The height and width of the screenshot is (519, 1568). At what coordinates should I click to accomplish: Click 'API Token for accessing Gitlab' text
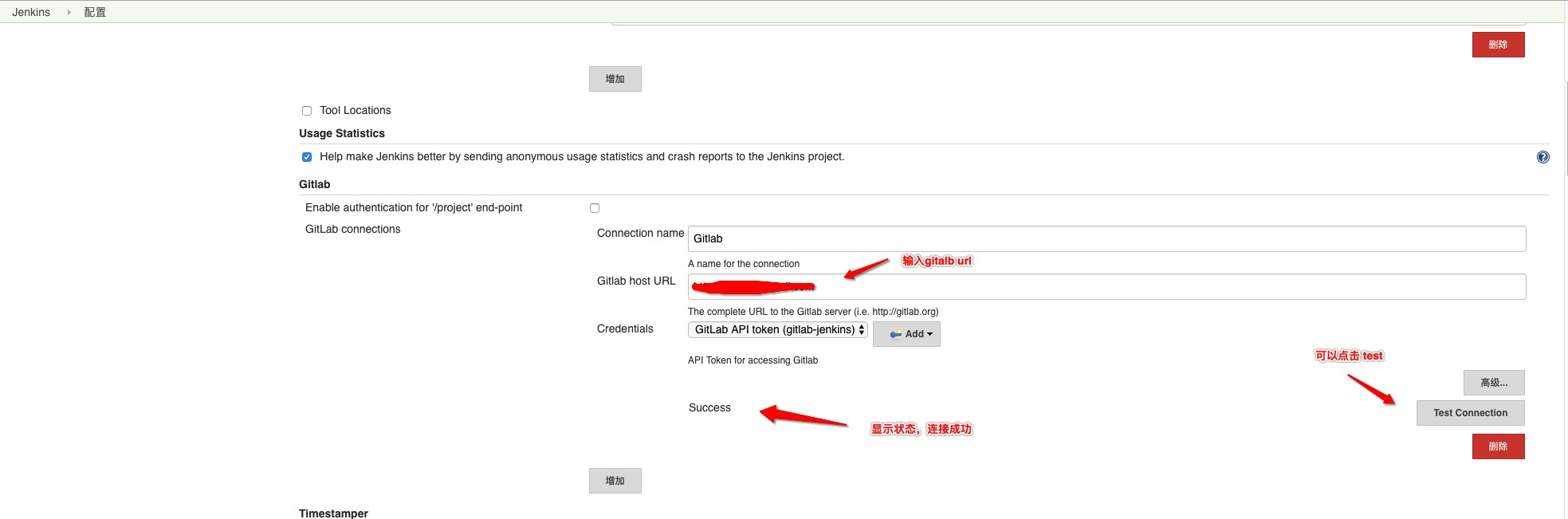[x=753, y=360]
